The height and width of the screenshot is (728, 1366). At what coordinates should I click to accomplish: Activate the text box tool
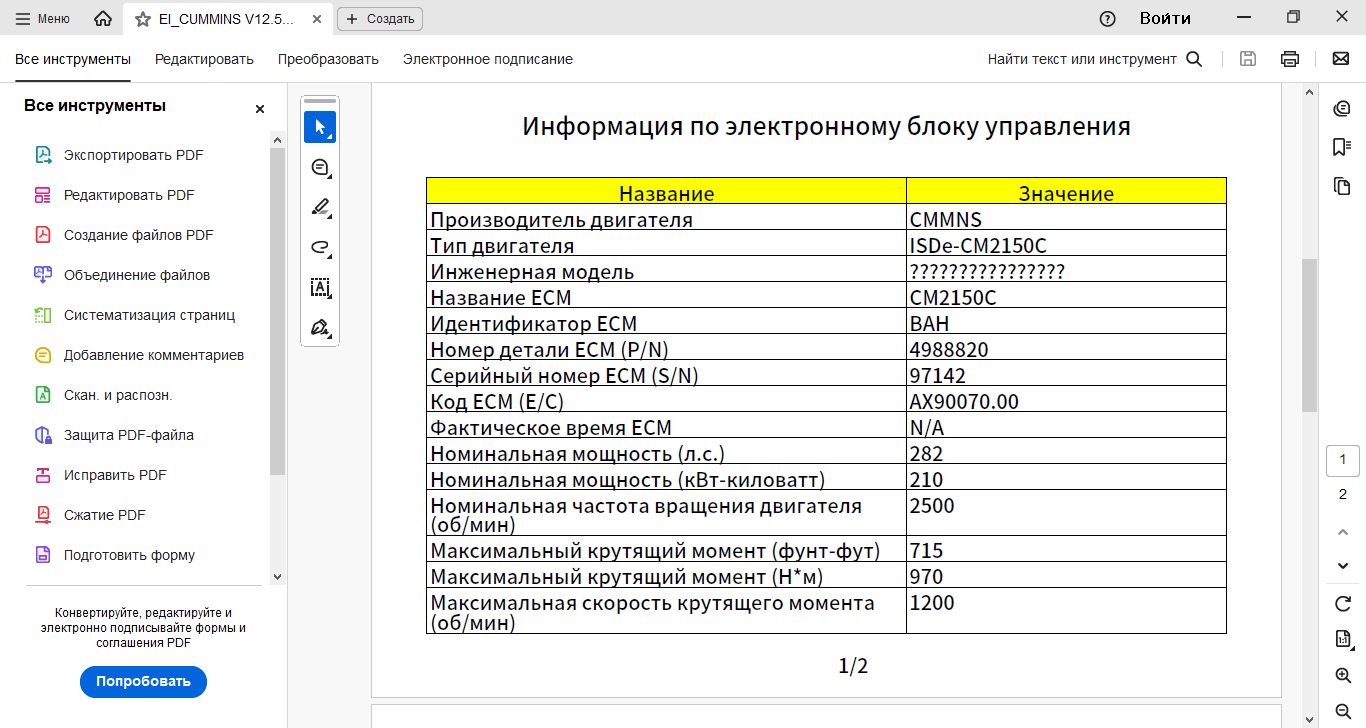[320, 287]
